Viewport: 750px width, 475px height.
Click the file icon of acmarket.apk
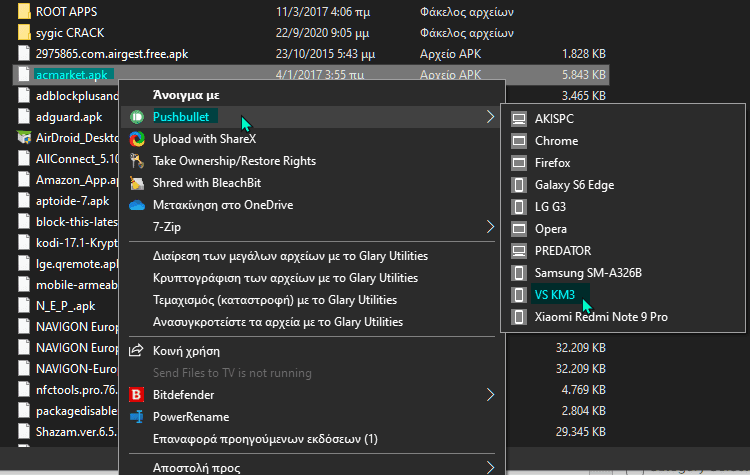[x=24, y=75]
